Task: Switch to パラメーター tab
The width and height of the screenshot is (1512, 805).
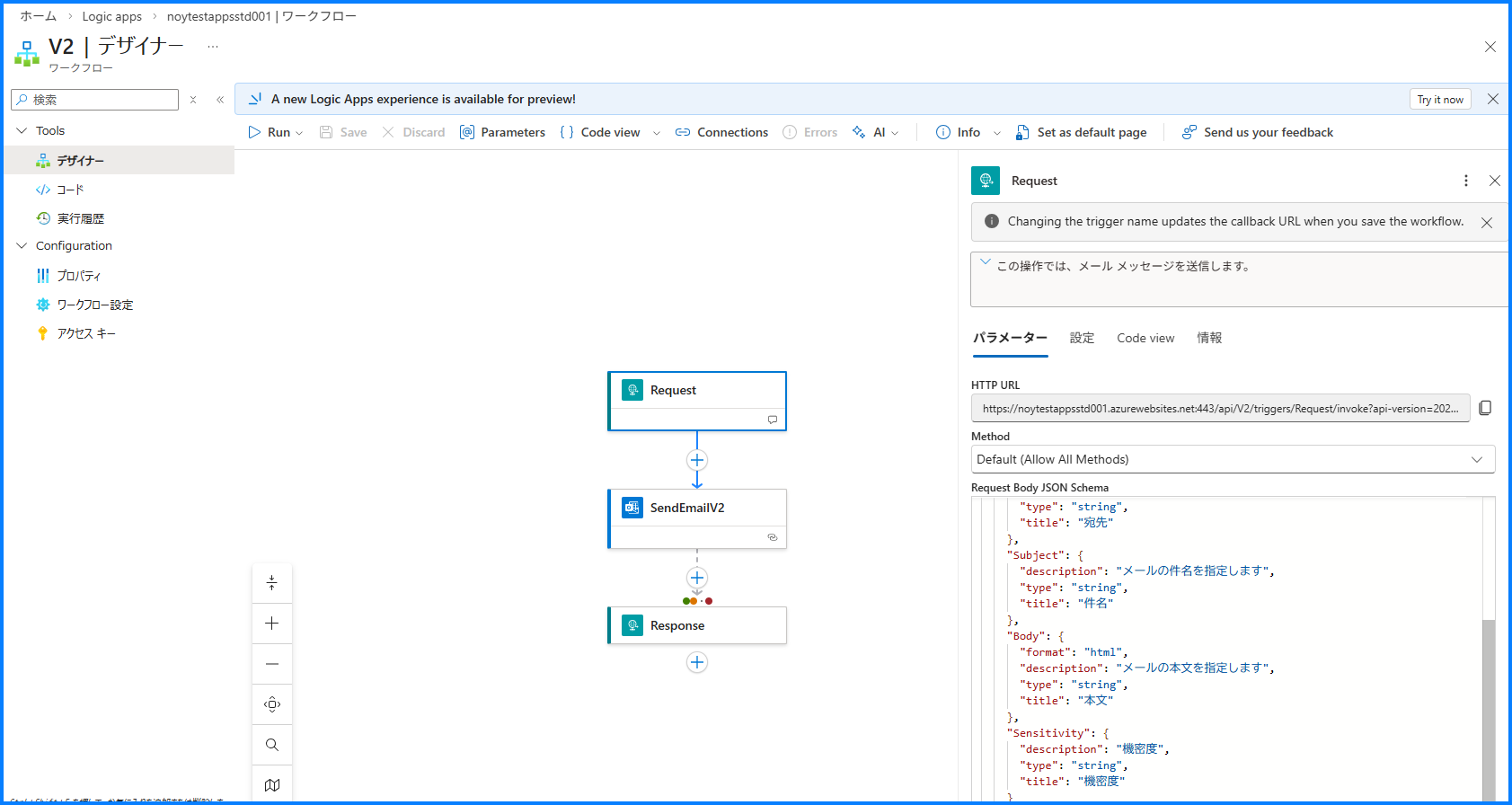Action: 1011,338
